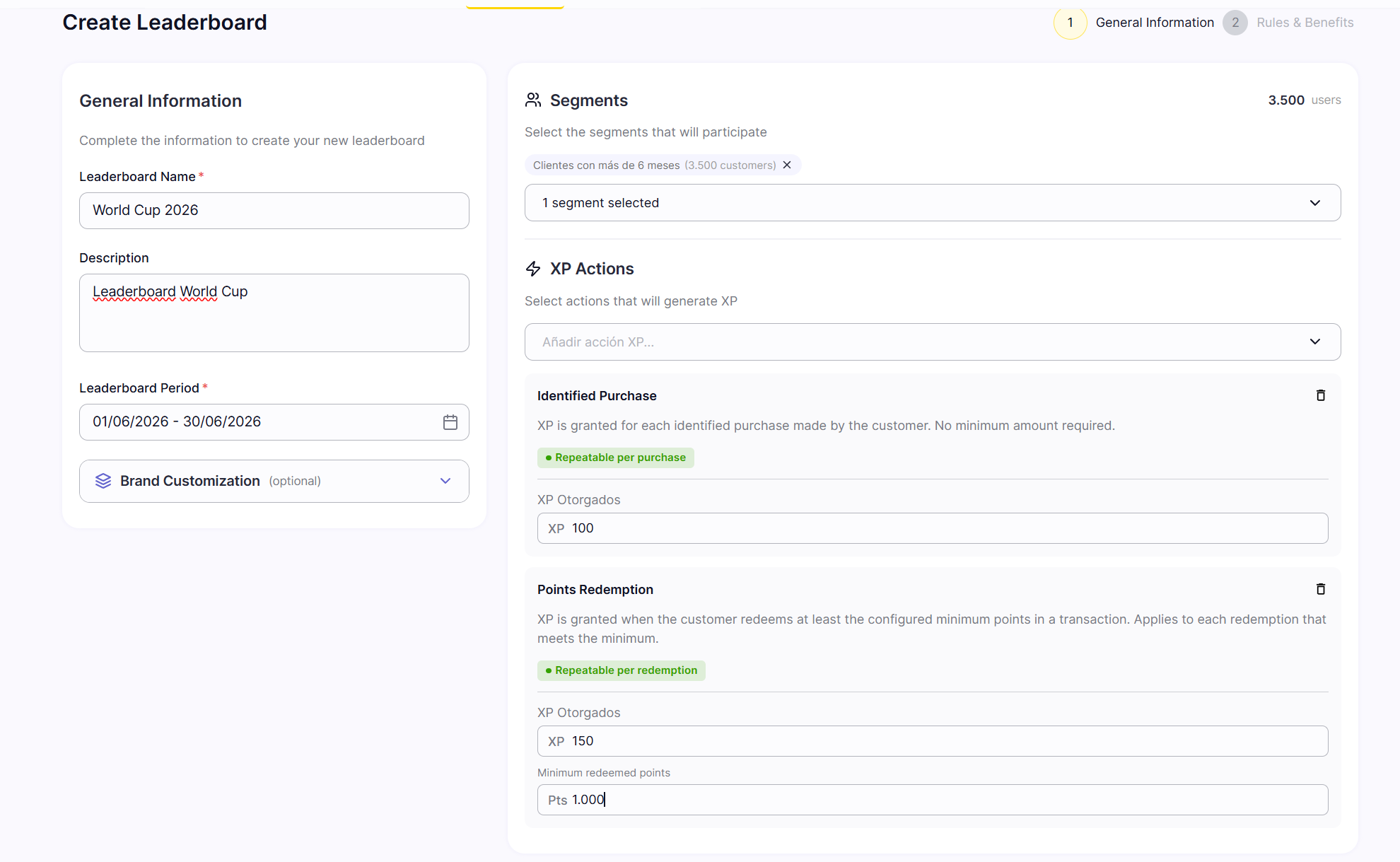Edit Points Redemption XP value 150
The width and height of the screenshot is (1400, 862).
coord(933,741)
